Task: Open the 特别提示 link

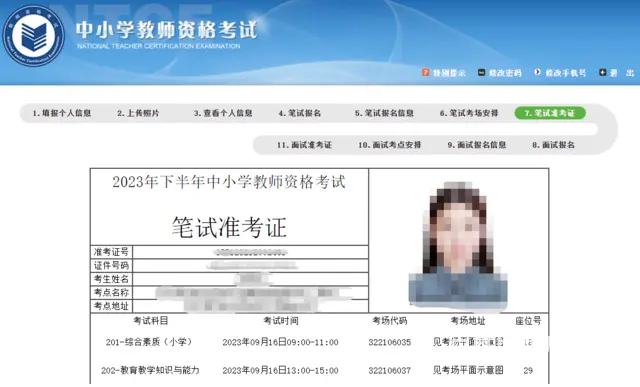Action: coord(449,73)
